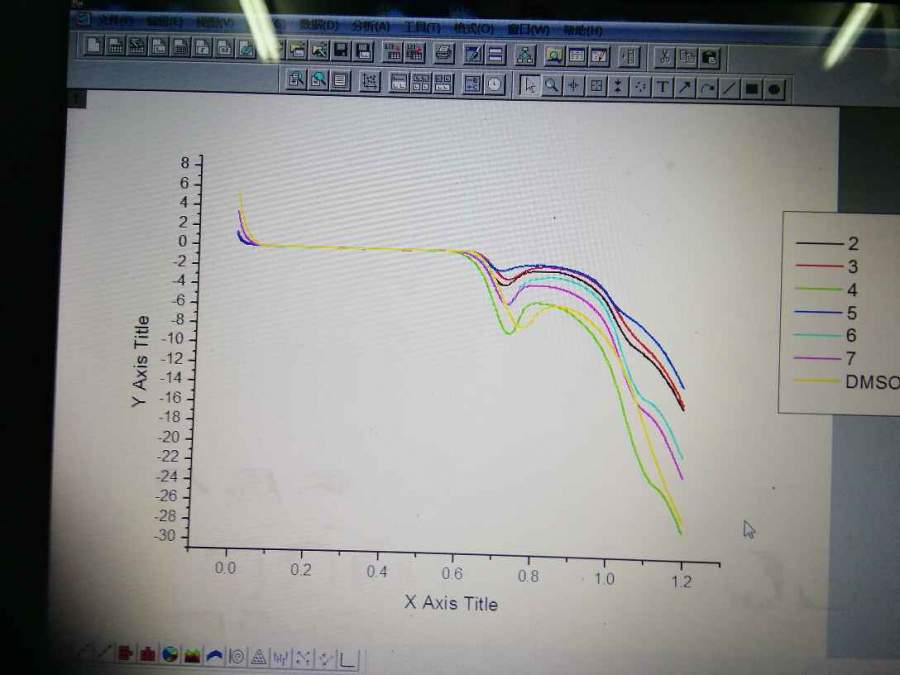Click the layer 1 icon at graph corner
This screenshot has height=675, width=900.
tap(77, 98)
